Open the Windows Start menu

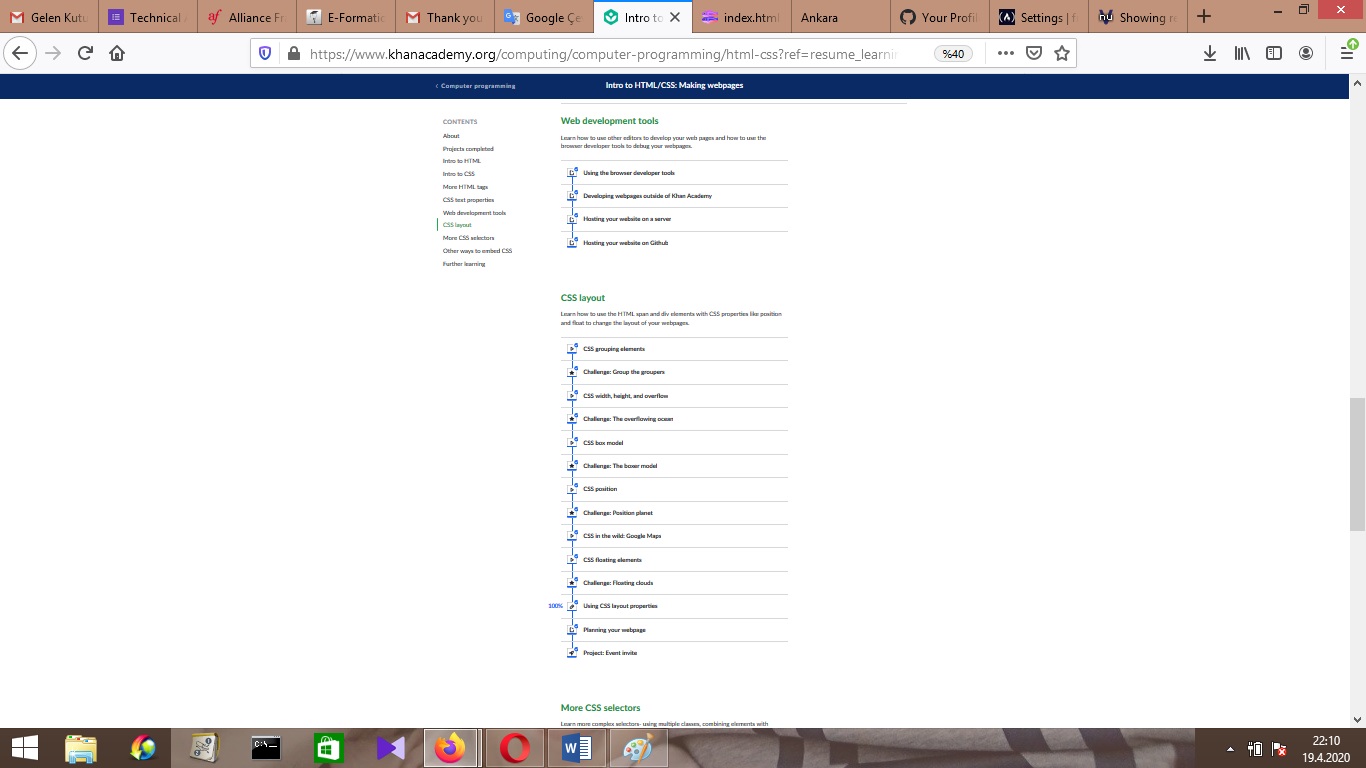coord(24,748)
